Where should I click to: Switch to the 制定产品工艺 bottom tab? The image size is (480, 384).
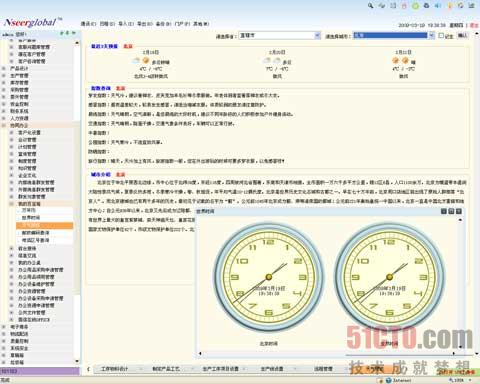(x=166, y=369)
